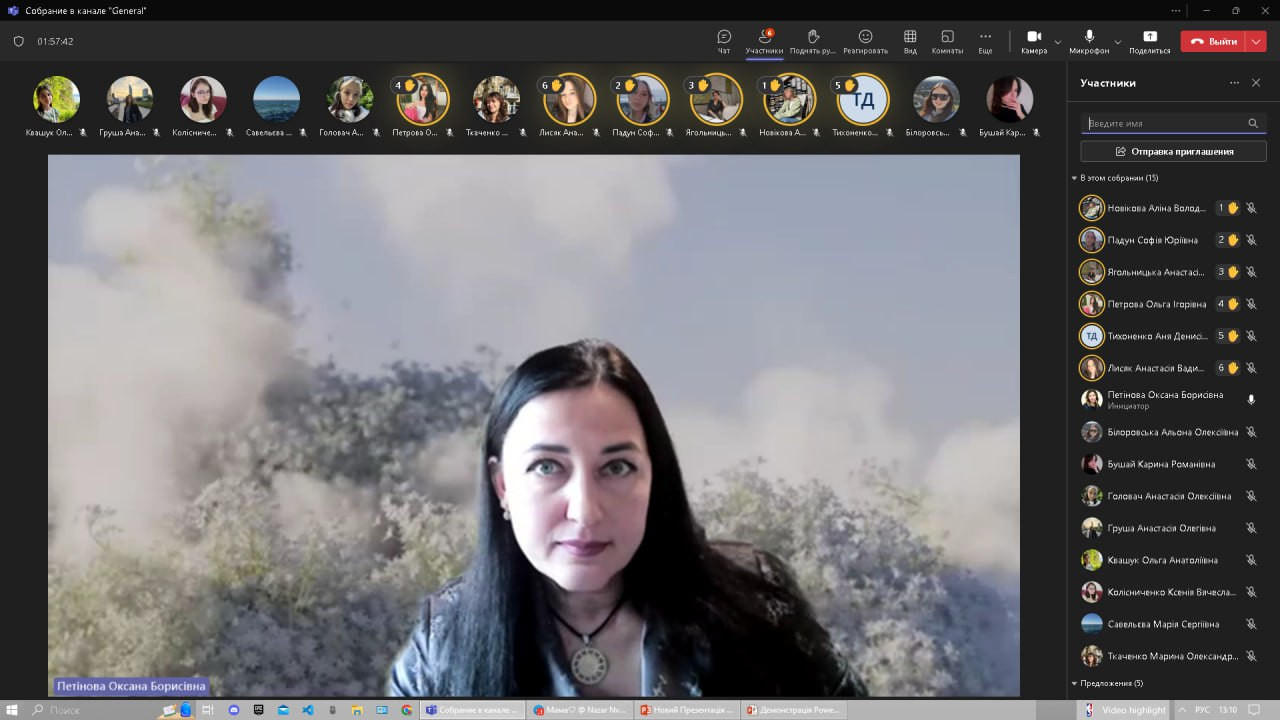Share screen with Поделиться button

1150,41
